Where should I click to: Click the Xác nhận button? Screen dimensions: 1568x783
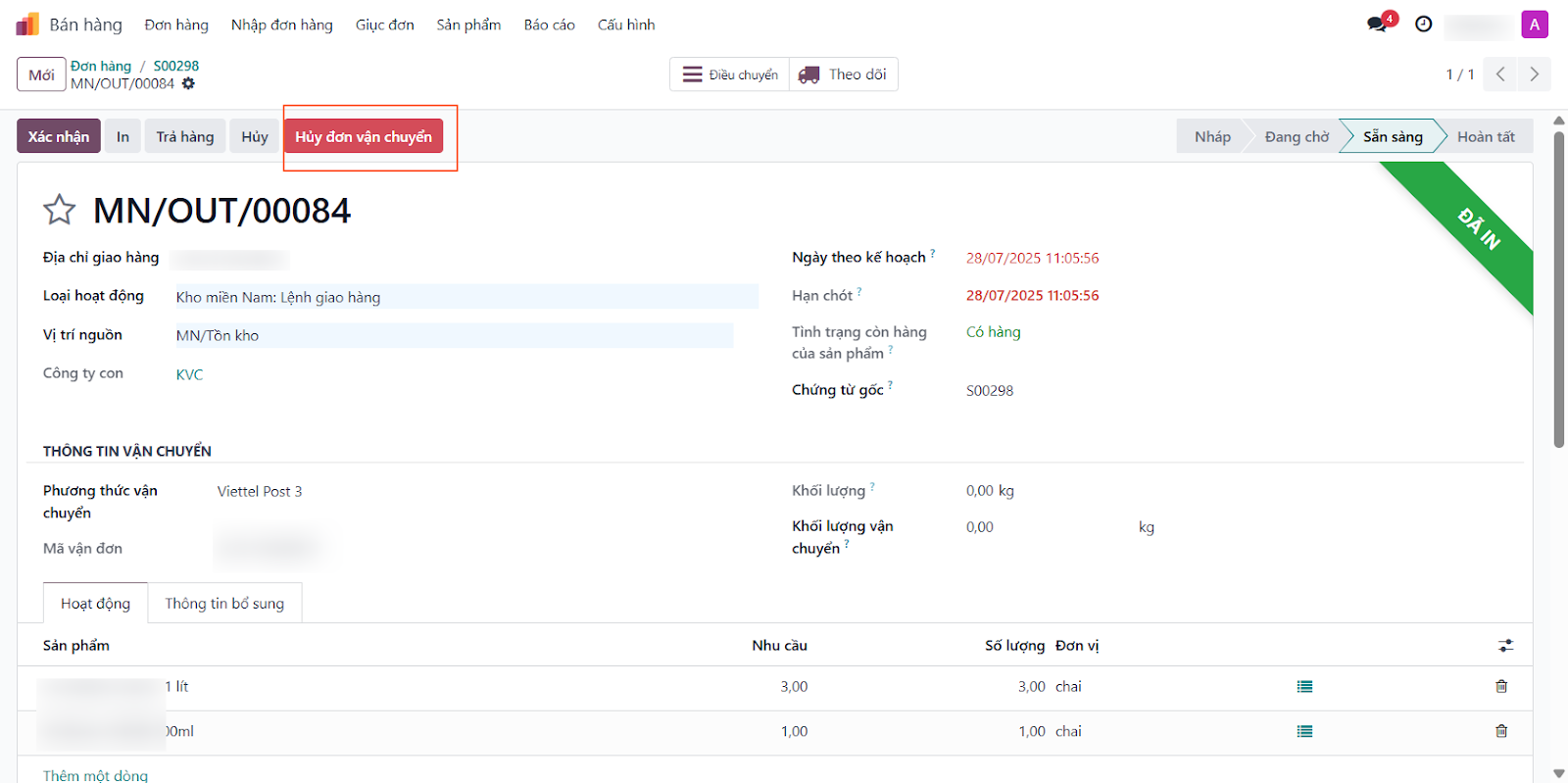58,137
